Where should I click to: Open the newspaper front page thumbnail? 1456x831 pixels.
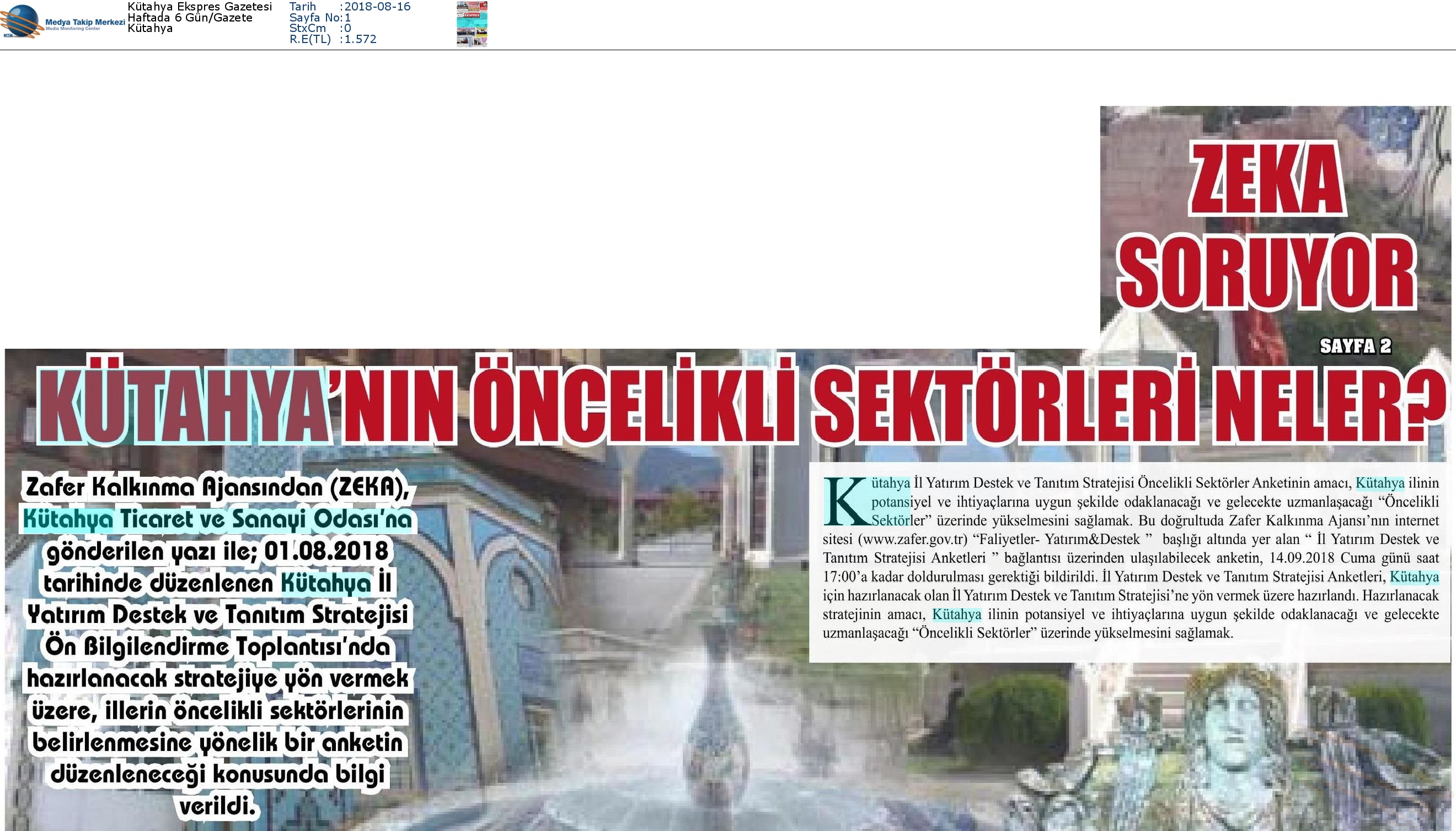[472, 24]
